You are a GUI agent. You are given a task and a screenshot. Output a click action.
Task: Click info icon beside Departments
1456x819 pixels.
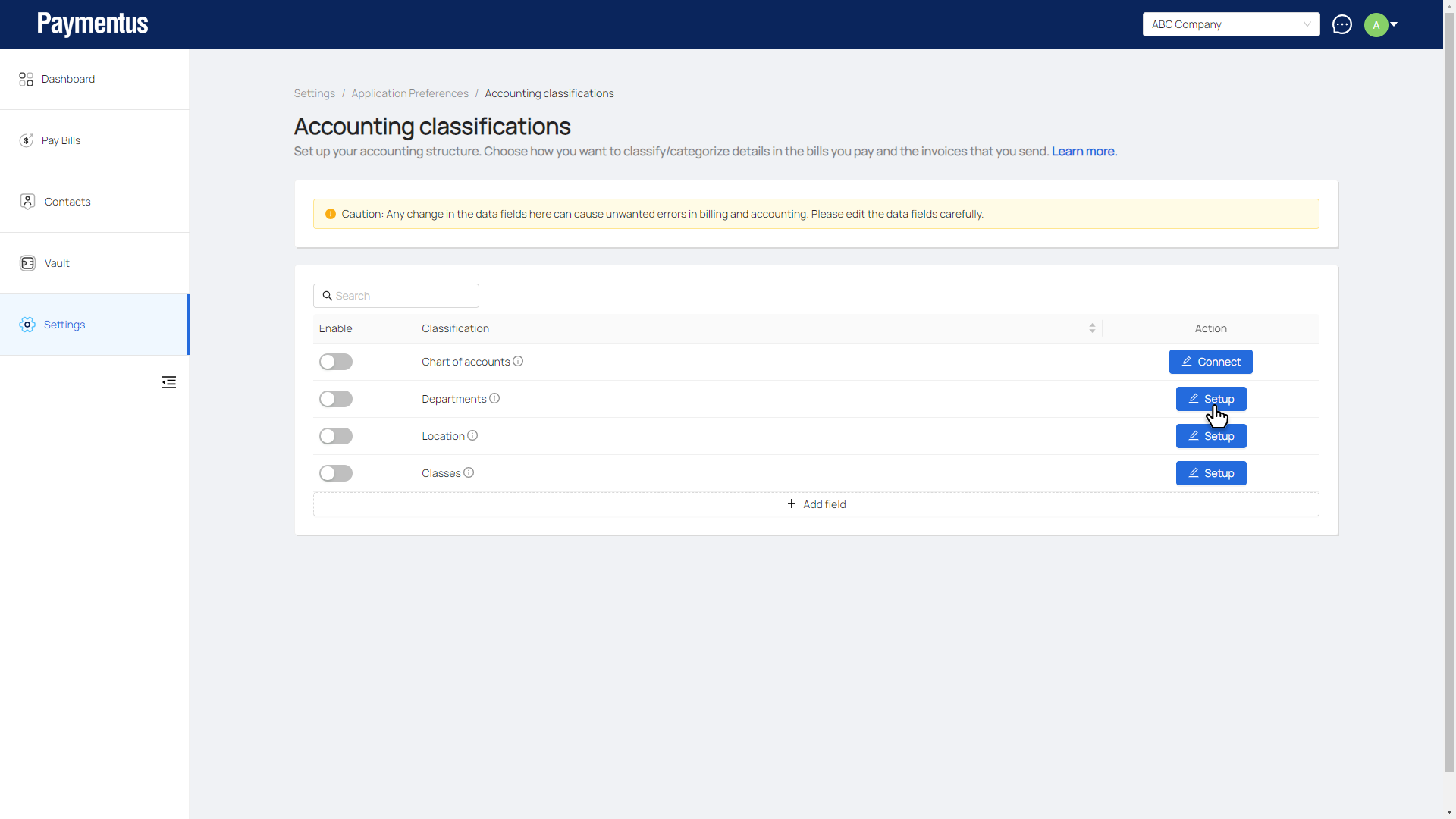click(x=494, y=398)
